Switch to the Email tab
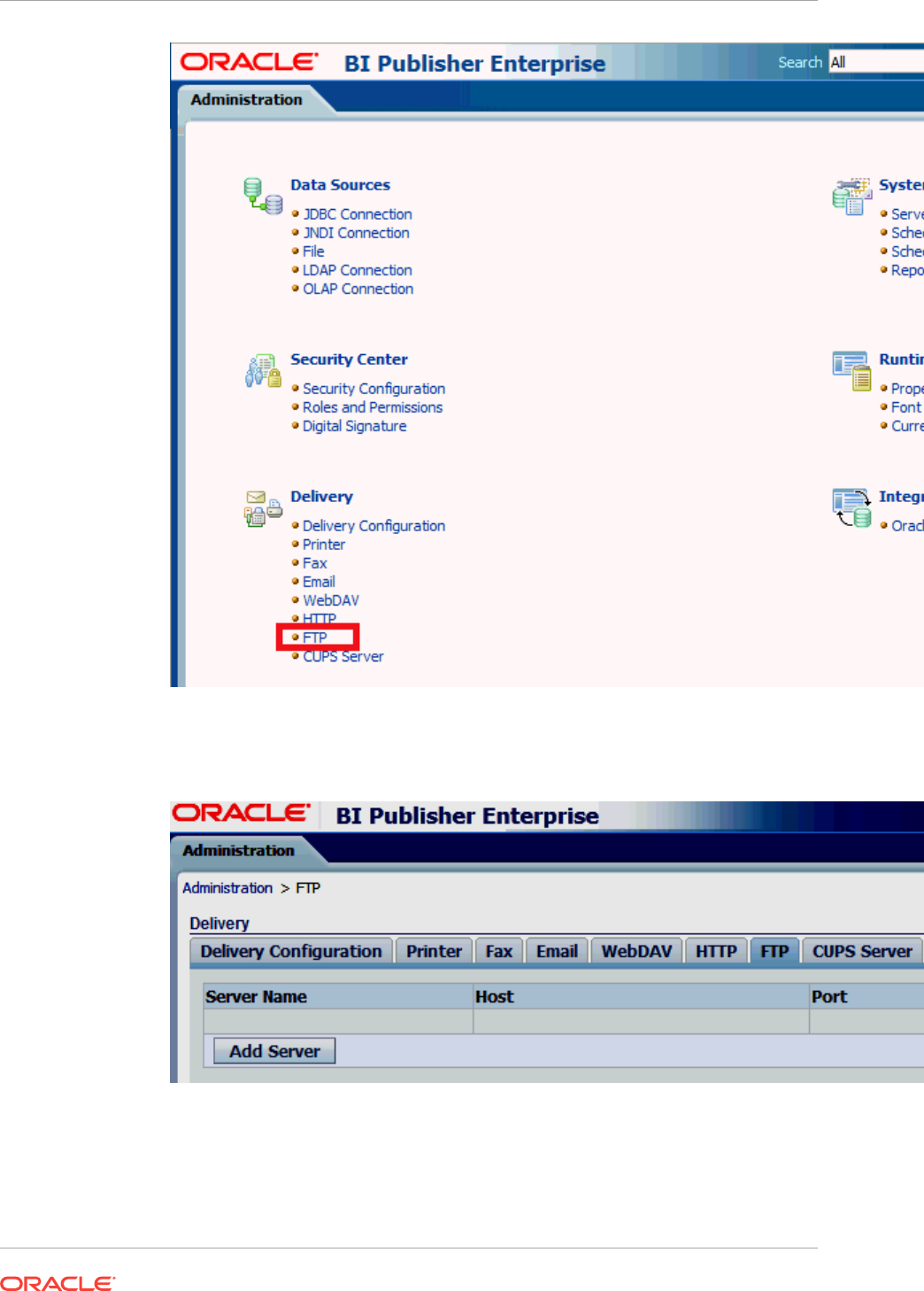924x1291 pixels. point(557,951)
